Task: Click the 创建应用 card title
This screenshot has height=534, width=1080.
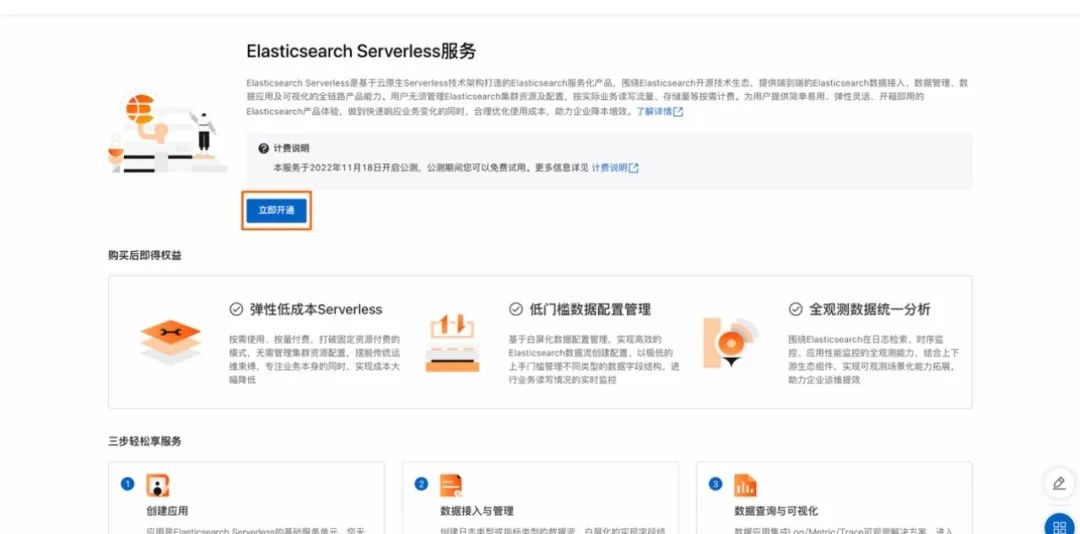Action: coord(167,511)
